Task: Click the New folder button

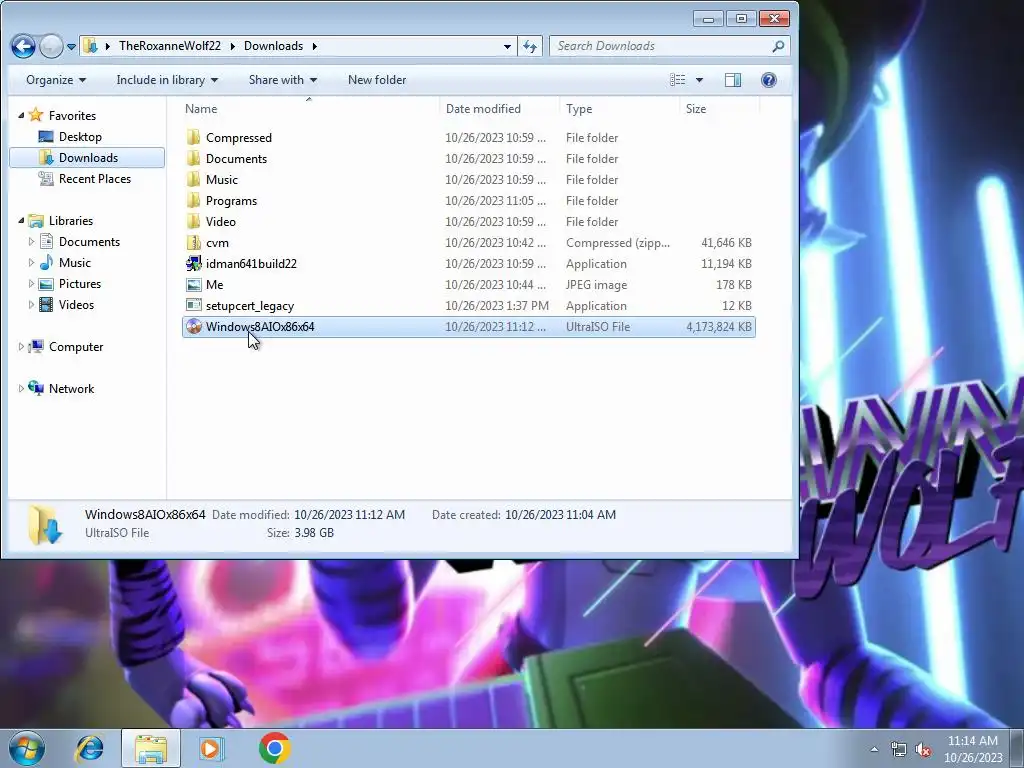Action: click(x=377, y=80)
